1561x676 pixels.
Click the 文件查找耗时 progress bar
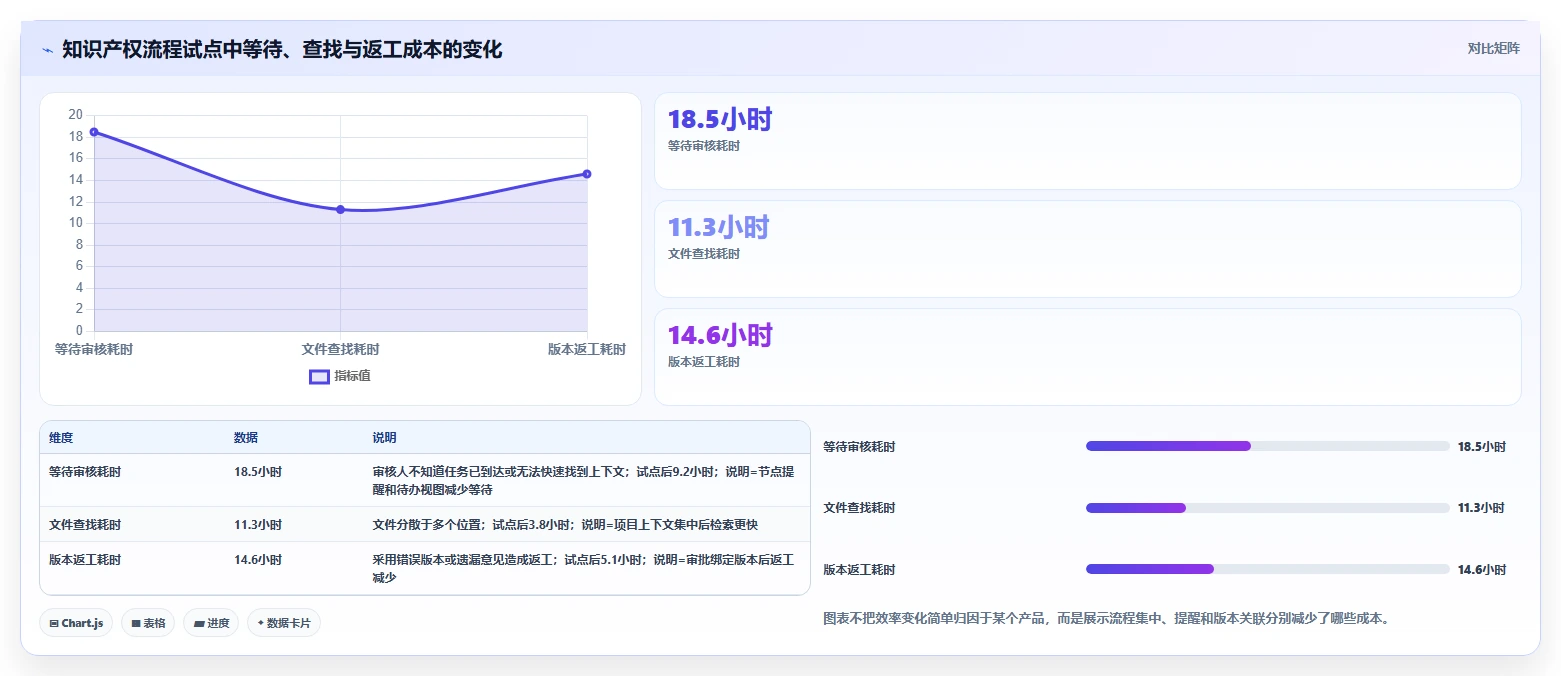click(1268, 508)
